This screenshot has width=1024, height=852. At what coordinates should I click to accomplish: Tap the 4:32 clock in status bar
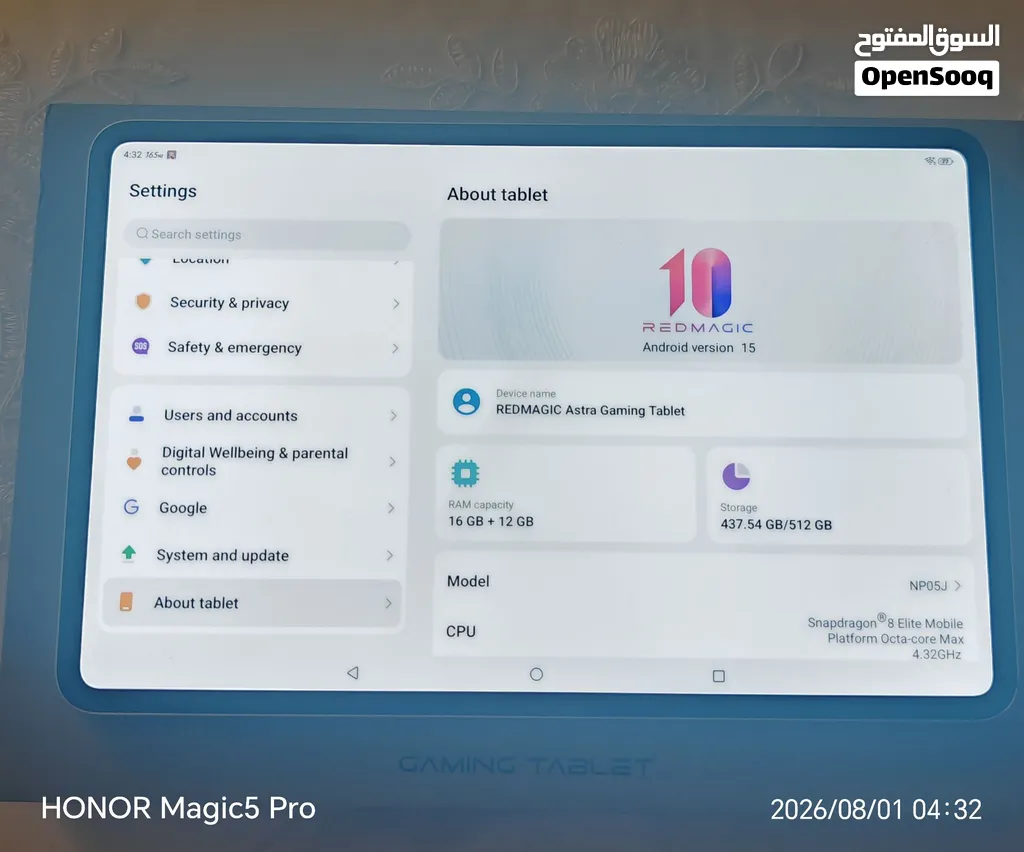click(133, 155)
